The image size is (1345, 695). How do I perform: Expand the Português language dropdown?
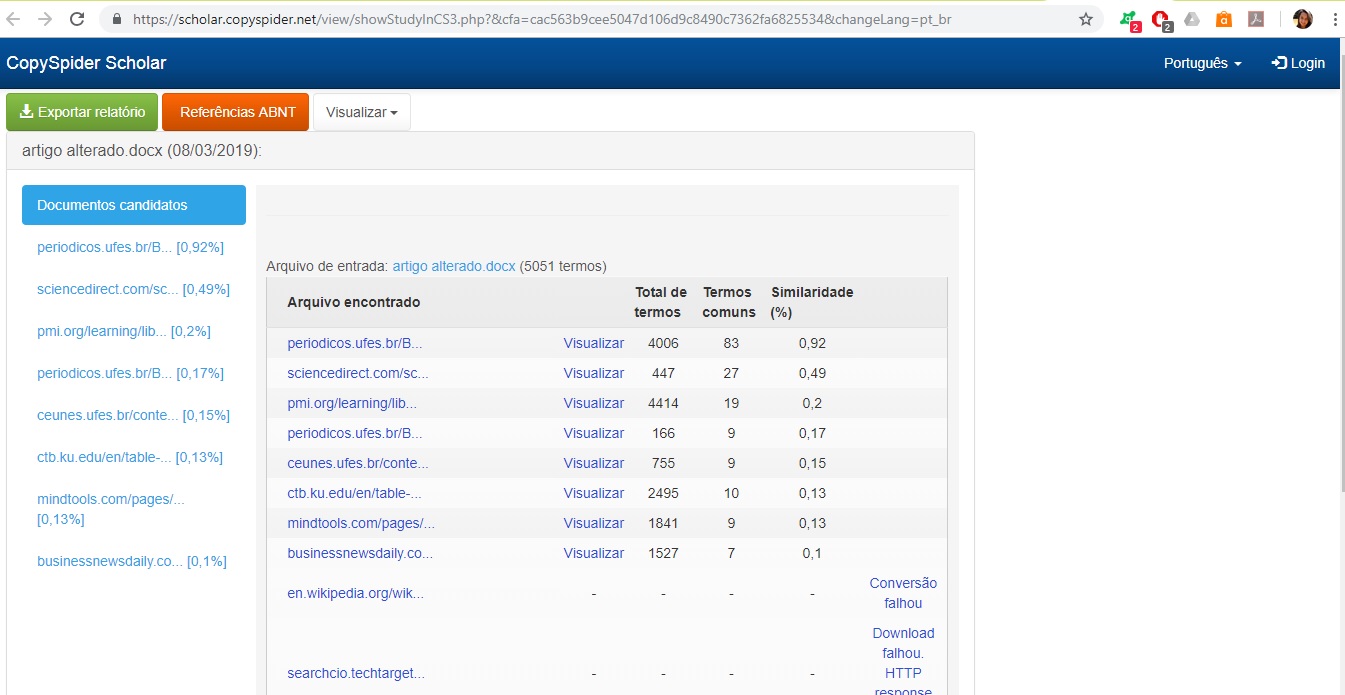pyautogui.click(x=1202, y=63)
